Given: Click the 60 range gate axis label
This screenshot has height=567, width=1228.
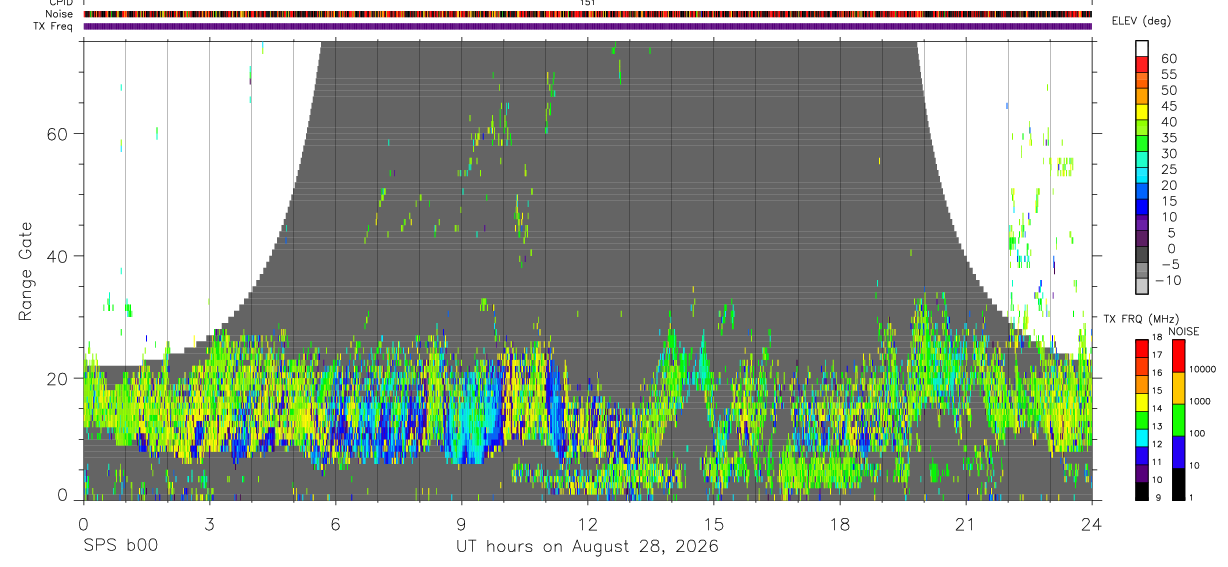Looking at the screenshot, I should [57, 133].
